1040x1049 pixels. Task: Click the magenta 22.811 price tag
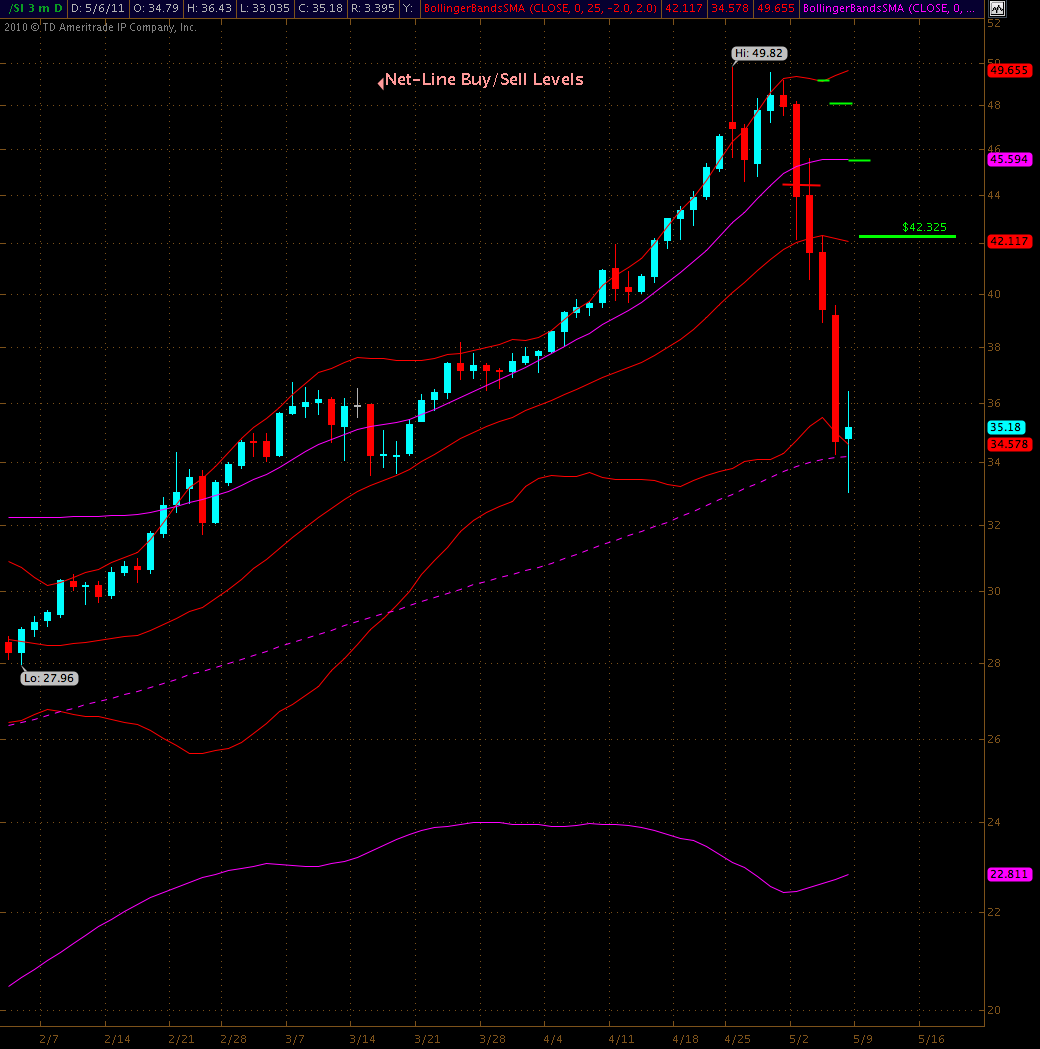pyautogui.click(x=1009, y=874)
